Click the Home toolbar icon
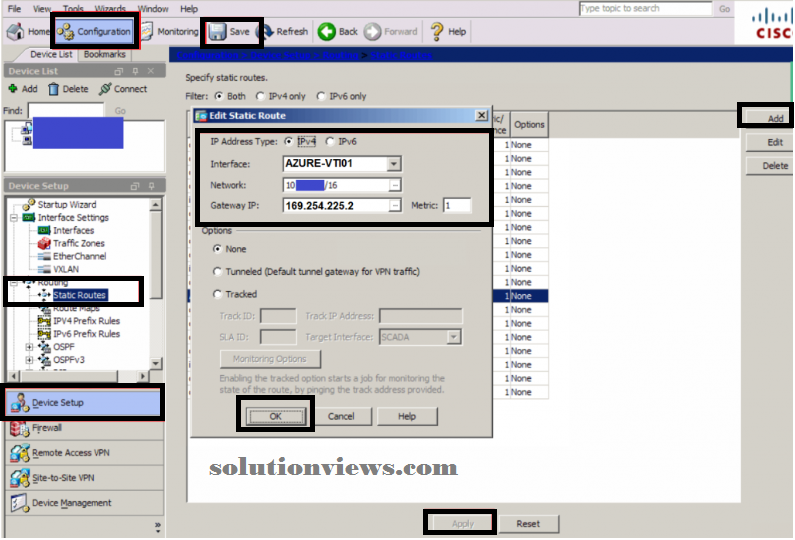 click(x=15, y=31)
